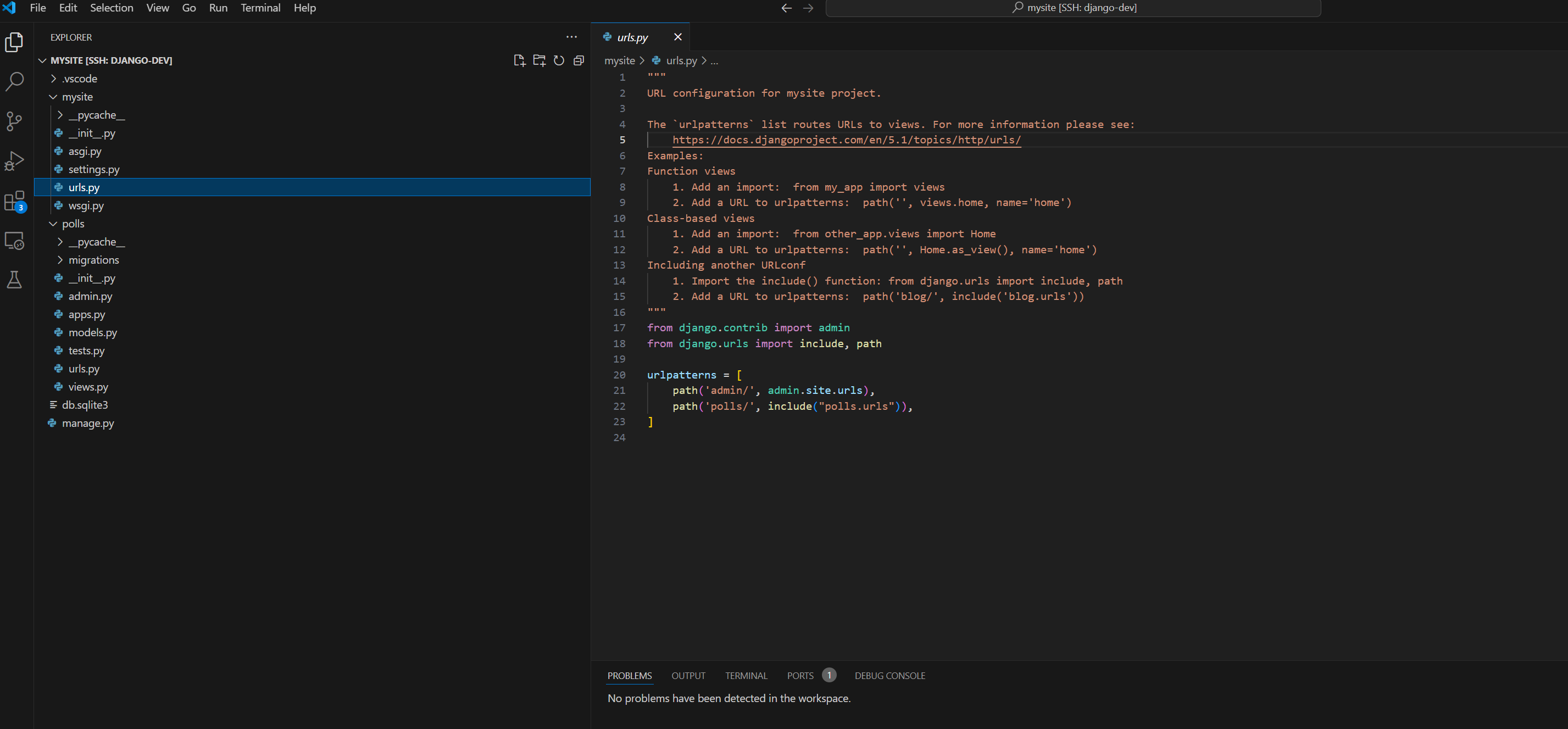Open the Run menu
This screenshot has width=1568, height=729.
coord(218,8)
